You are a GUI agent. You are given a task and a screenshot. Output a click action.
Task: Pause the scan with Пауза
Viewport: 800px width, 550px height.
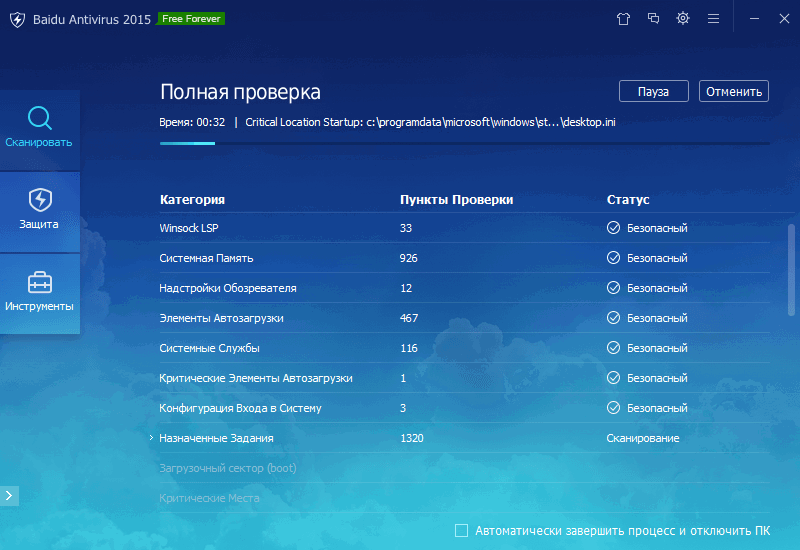[x=654, y=91]
